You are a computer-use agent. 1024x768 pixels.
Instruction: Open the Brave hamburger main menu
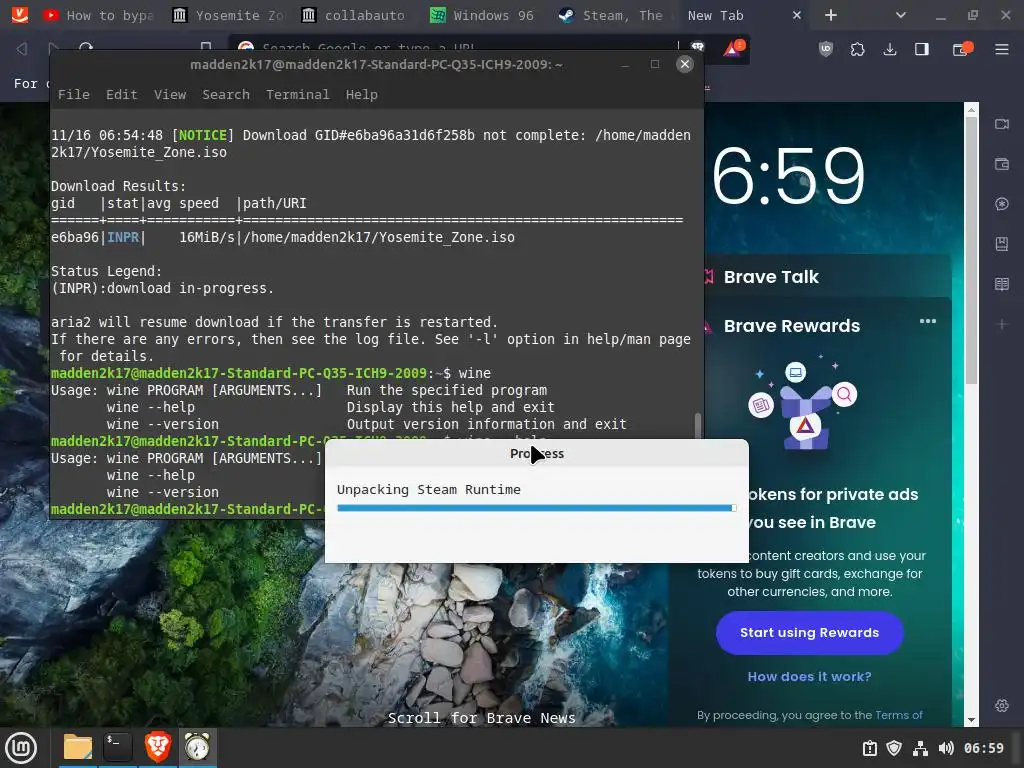(1002, 49)
